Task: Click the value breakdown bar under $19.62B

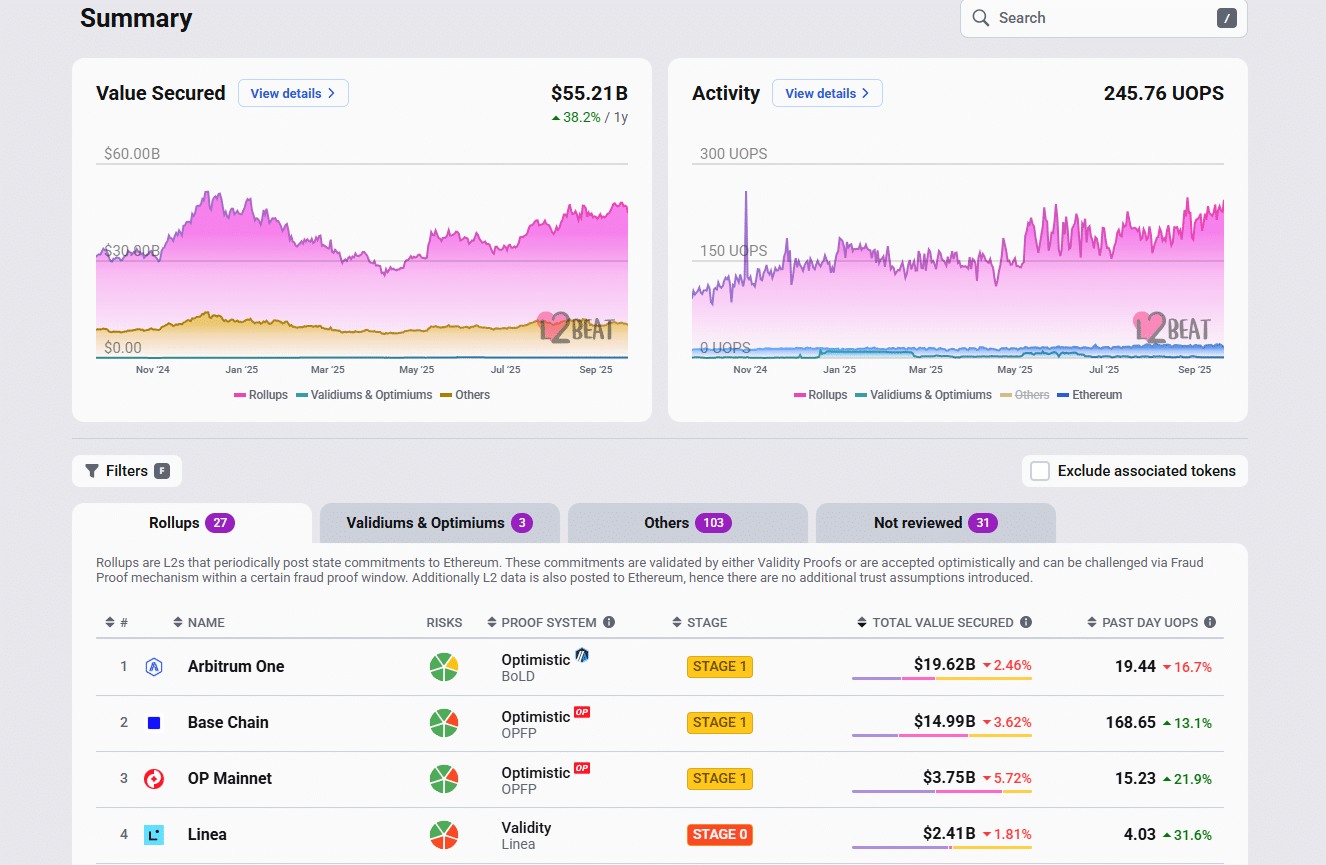Action: [x=942, y=679]
